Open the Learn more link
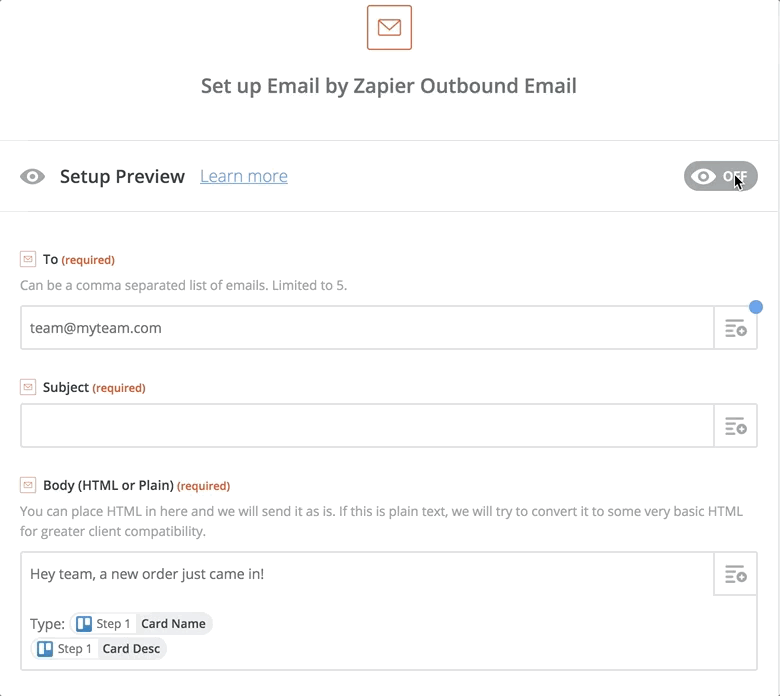780x696 pixels. [244, 176]
